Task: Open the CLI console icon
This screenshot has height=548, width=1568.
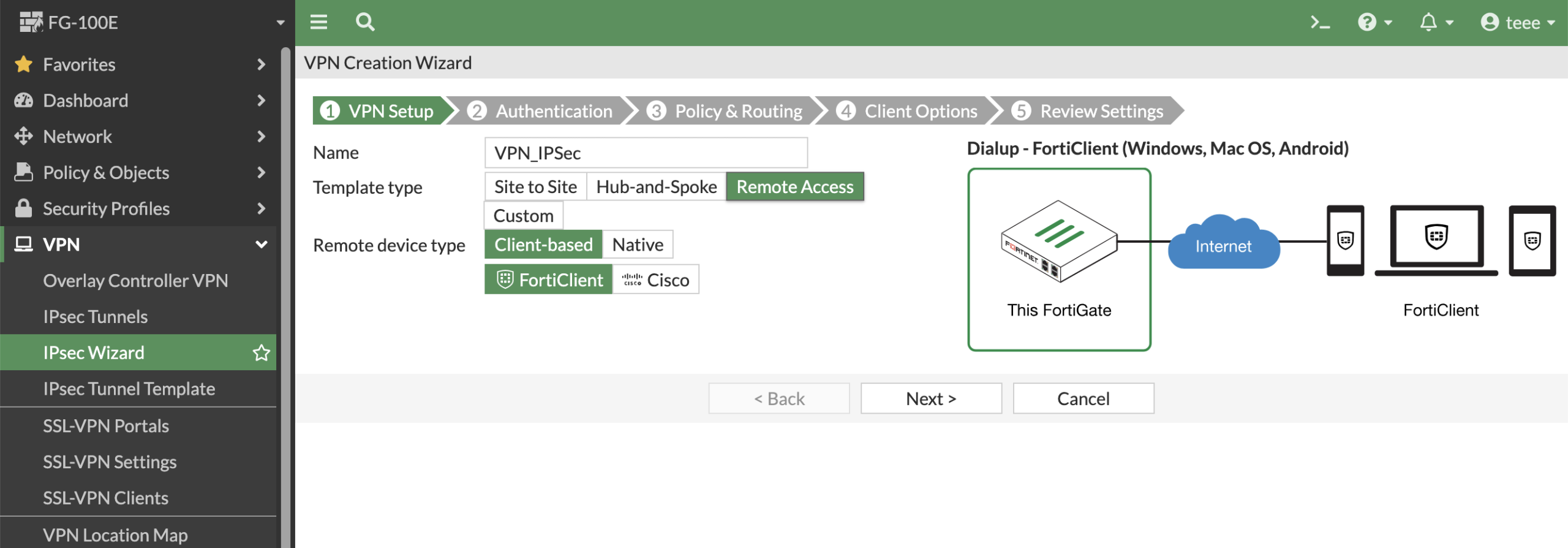Action: 1319,23
